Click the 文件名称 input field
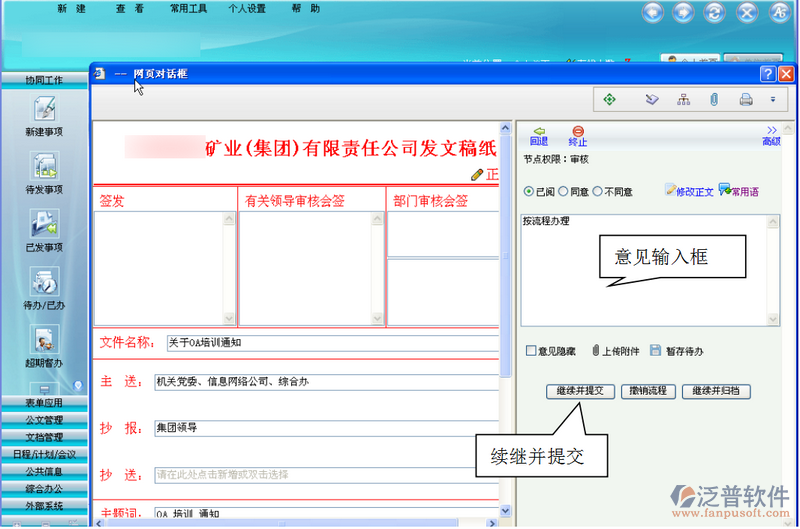Viewport: 800px width, 529px height. click(x=333, y=343)
